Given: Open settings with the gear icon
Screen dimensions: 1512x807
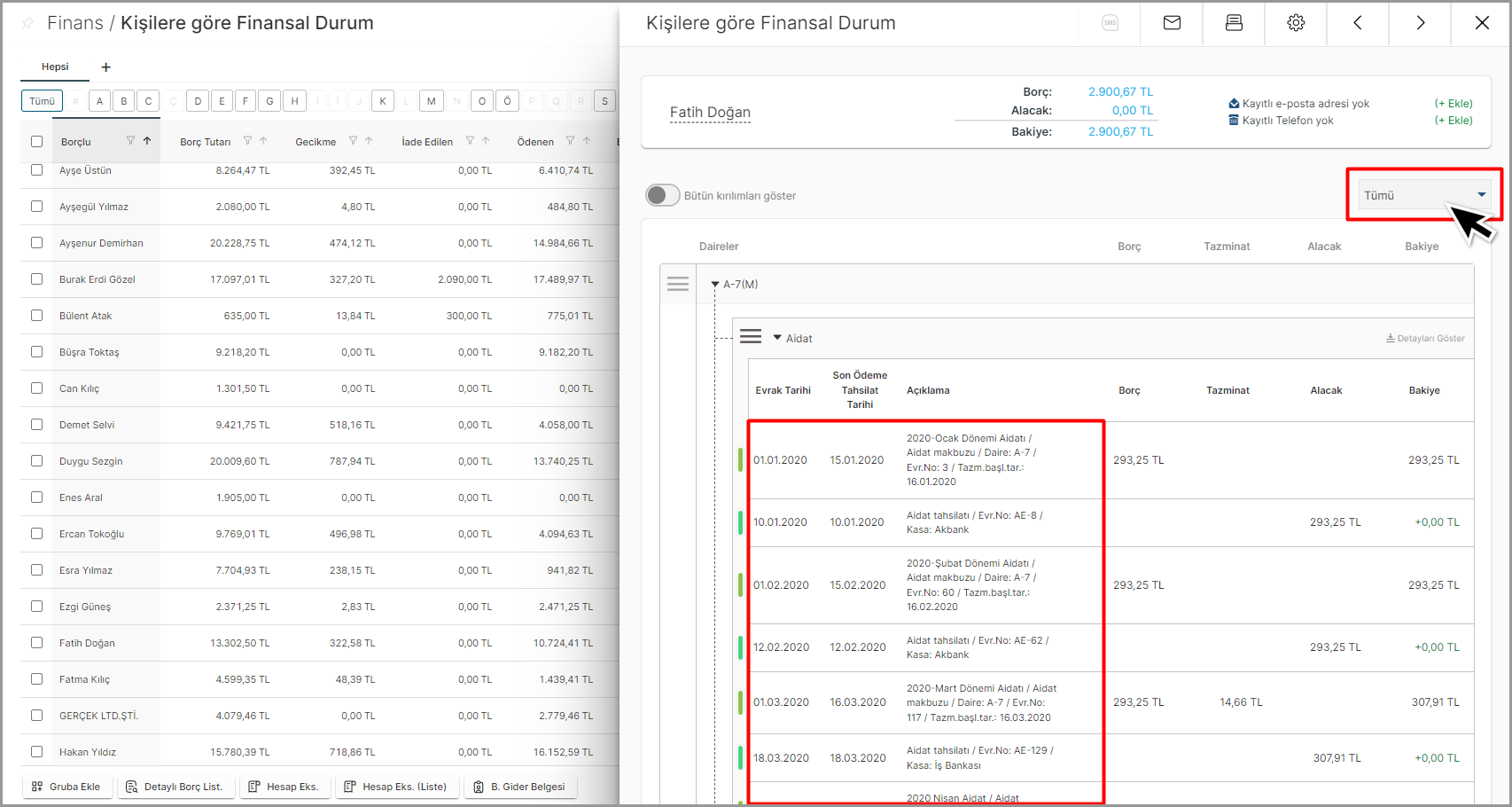Looking at the screenshot, I should point(1296,23).
